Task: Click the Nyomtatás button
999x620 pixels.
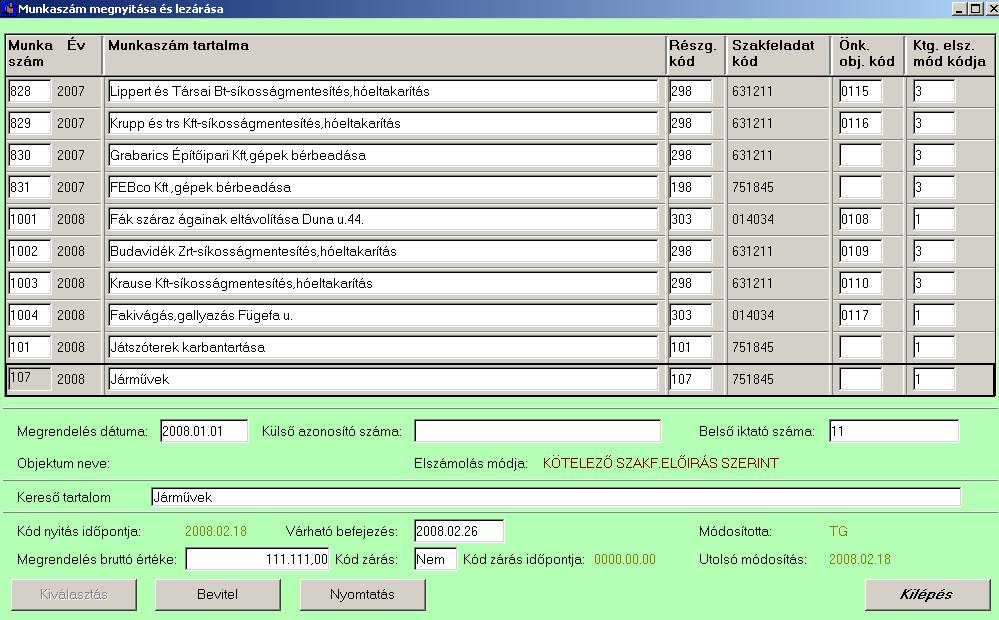Action: [x=363, y=595]
